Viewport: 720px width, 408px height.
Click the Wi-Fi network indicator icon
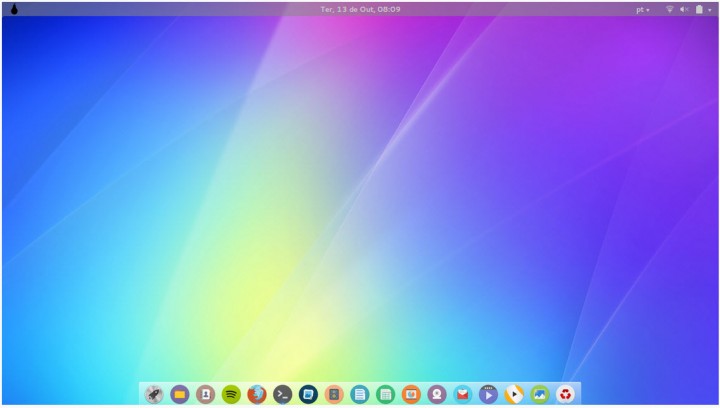pyautogui.click(x=669, y=9)
